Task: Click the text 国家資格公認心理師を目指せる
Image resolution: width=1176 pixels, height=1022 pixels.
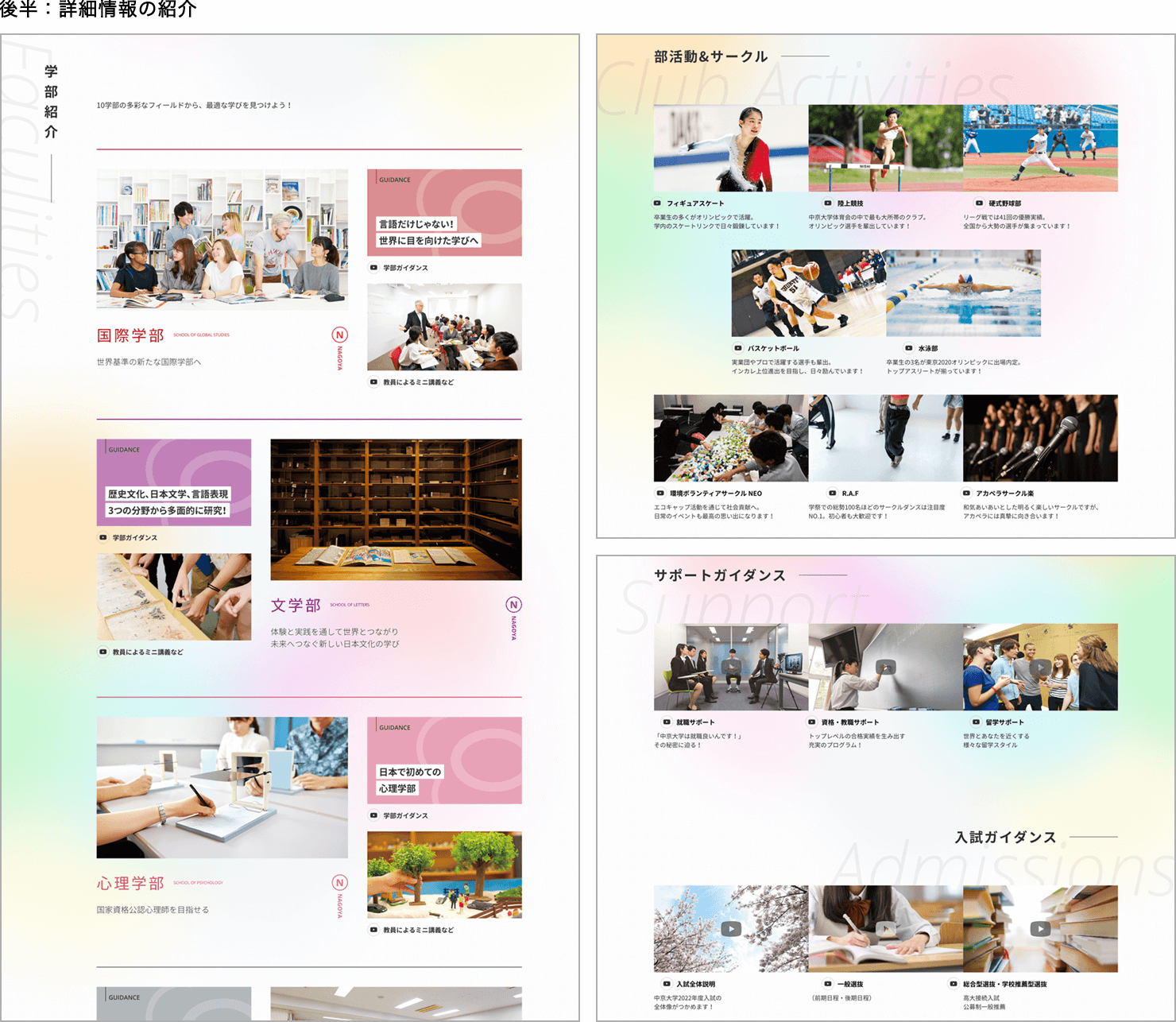Action: click(153, 910)
